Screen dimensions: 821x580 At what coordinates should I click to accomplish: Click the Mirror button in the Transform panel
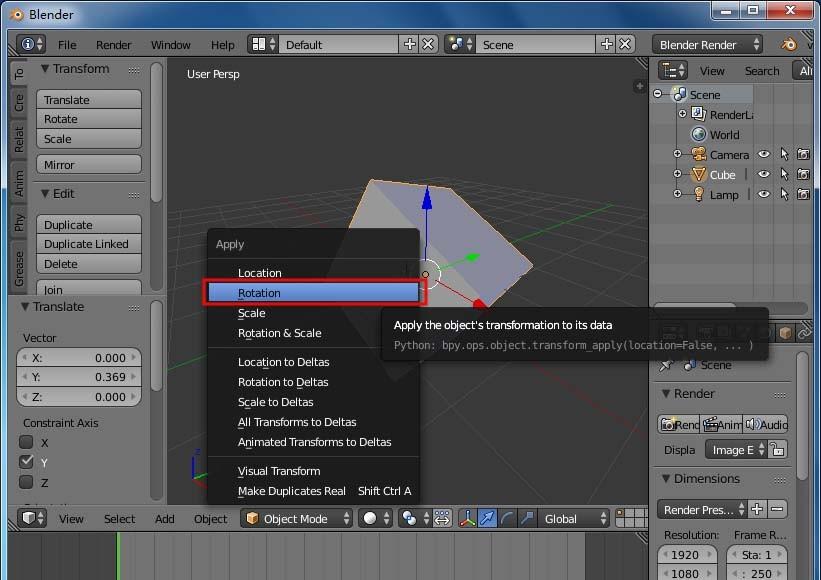pyautogui.click(x=88, y=163)
